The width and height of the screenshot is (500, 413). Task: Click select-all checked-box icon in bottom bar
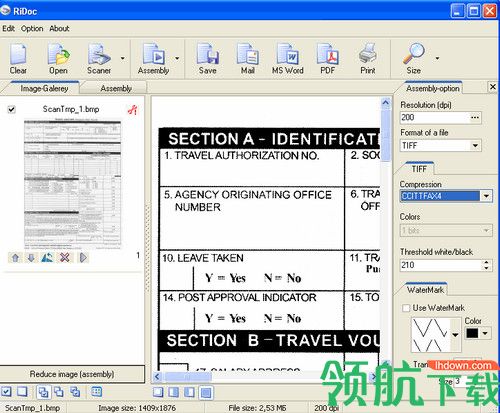[x=6, y=392]
